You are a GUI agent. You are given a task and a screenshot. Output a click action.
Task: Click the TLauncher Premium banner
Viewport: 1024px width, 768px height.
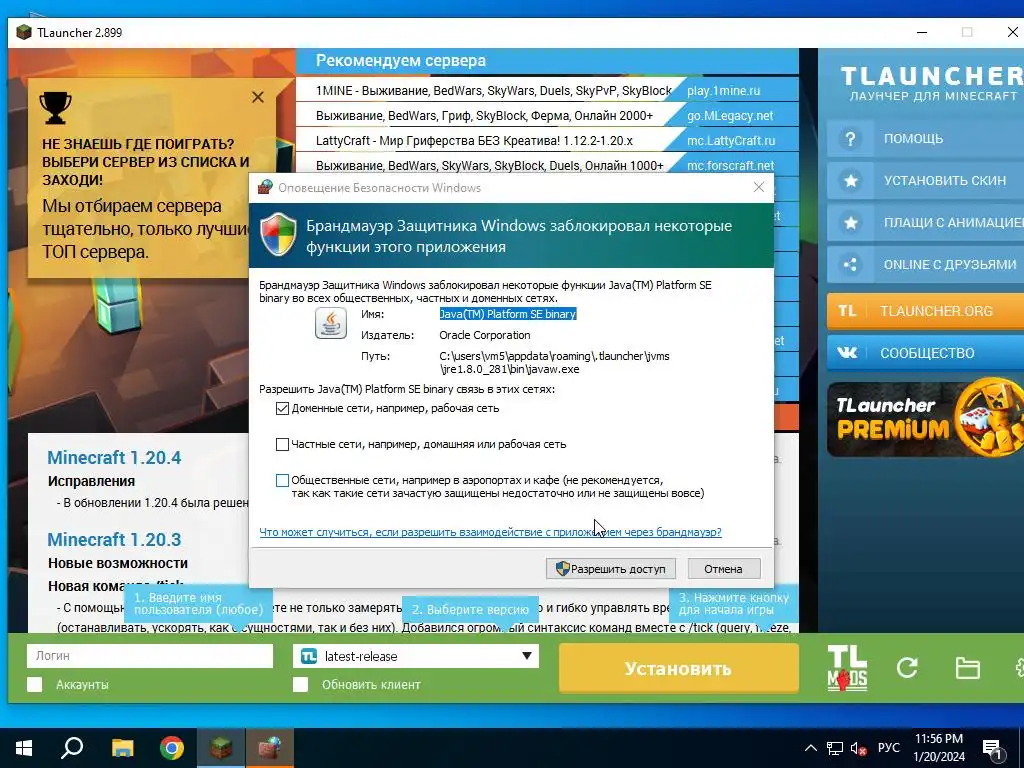pos(925,419)
